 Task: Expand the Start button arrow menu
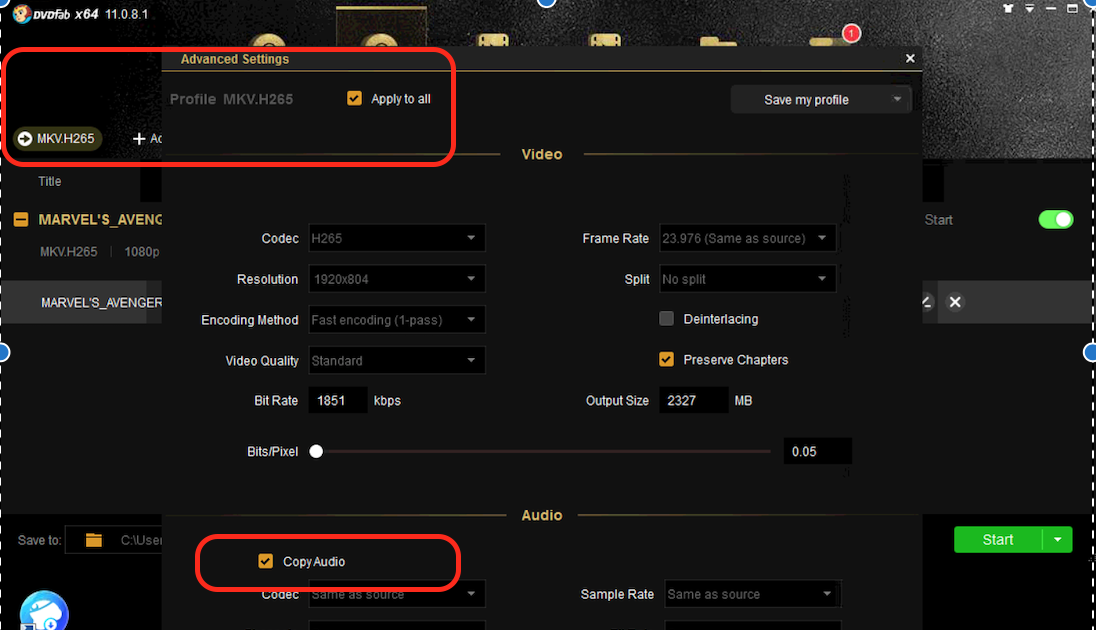click(1058, 540)
